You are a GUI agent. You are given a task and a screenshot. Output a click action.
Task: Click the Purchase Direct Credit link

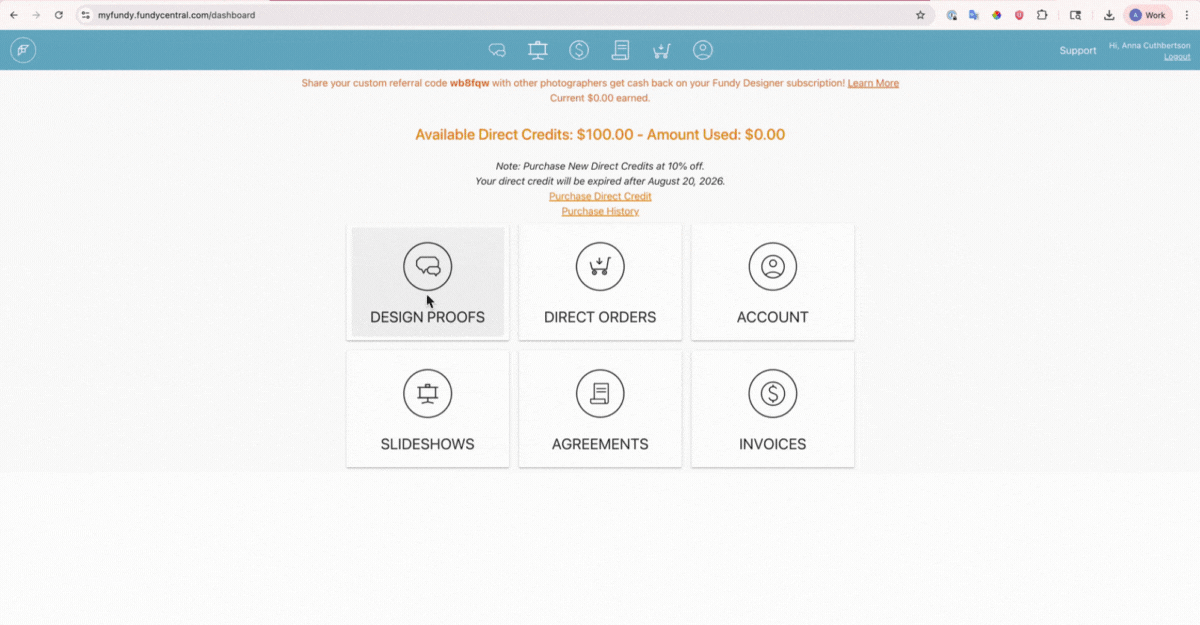(x=600, y=196)
